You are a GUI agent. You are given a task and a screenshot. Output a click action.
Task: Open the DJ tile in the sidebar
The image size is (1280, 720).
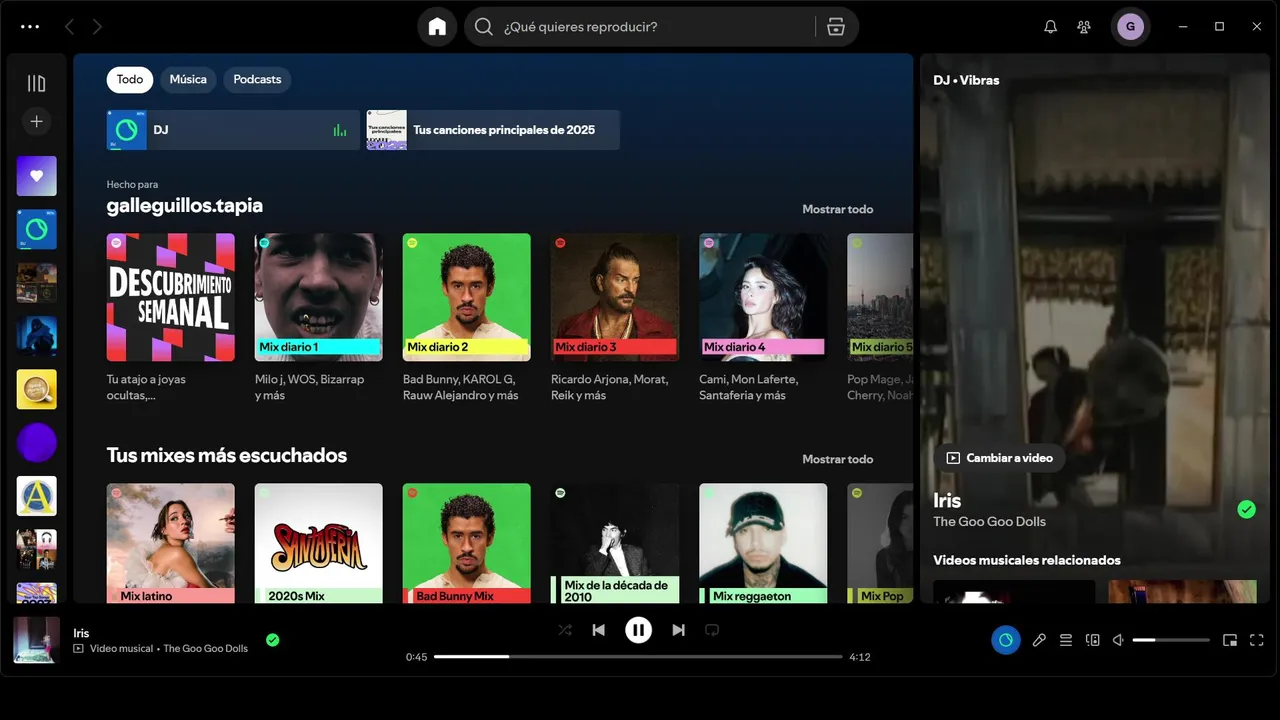36,229
